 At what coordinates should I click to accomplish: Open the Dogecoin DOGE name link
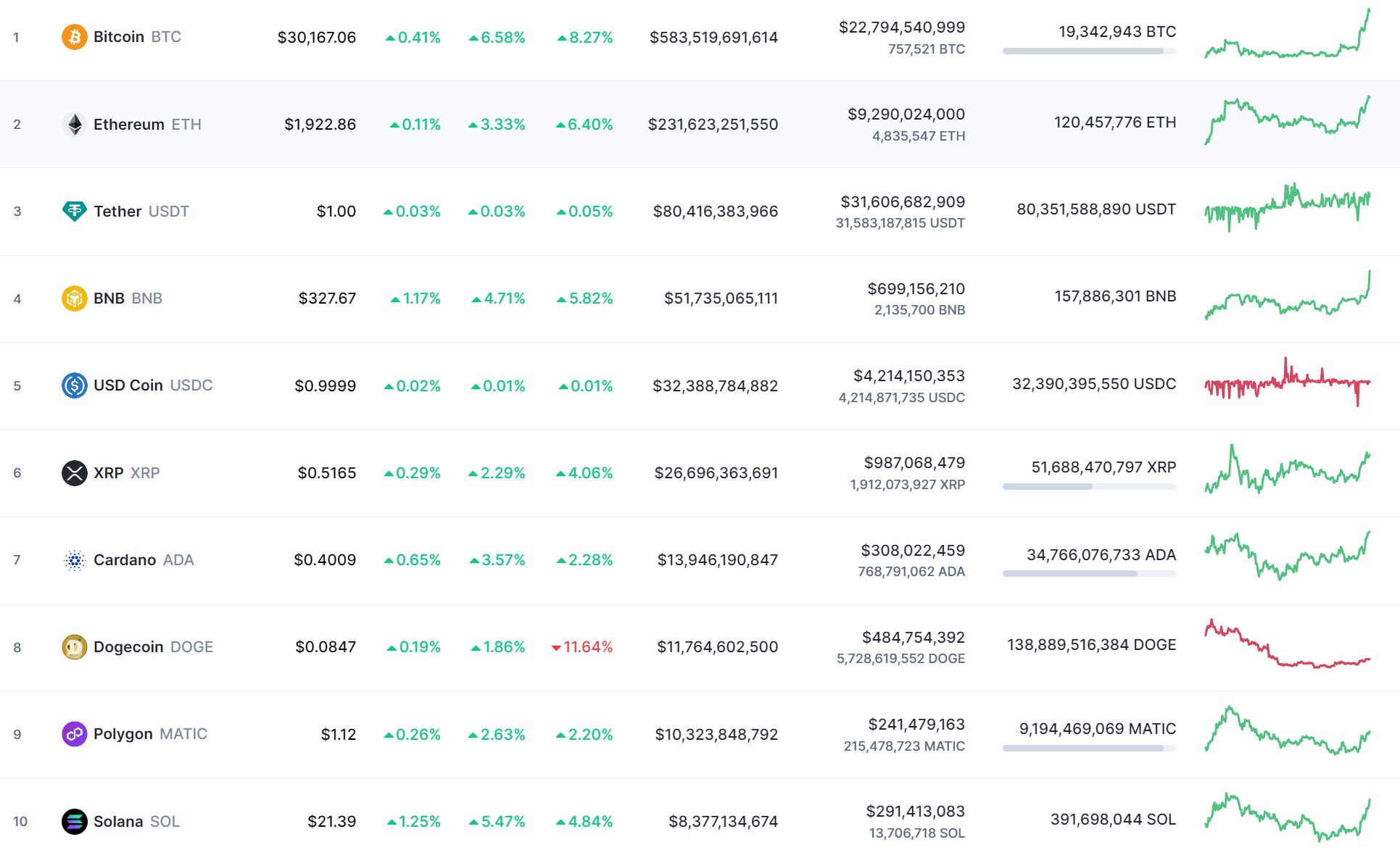pos(153,647)
